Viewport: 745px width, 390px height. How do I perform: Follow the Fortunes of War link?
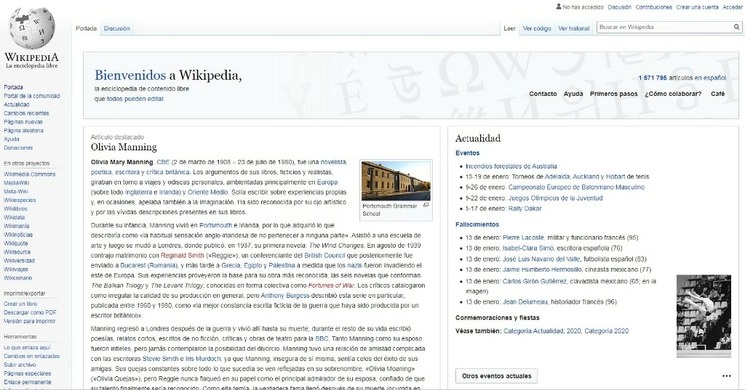[x=331, y=285]
